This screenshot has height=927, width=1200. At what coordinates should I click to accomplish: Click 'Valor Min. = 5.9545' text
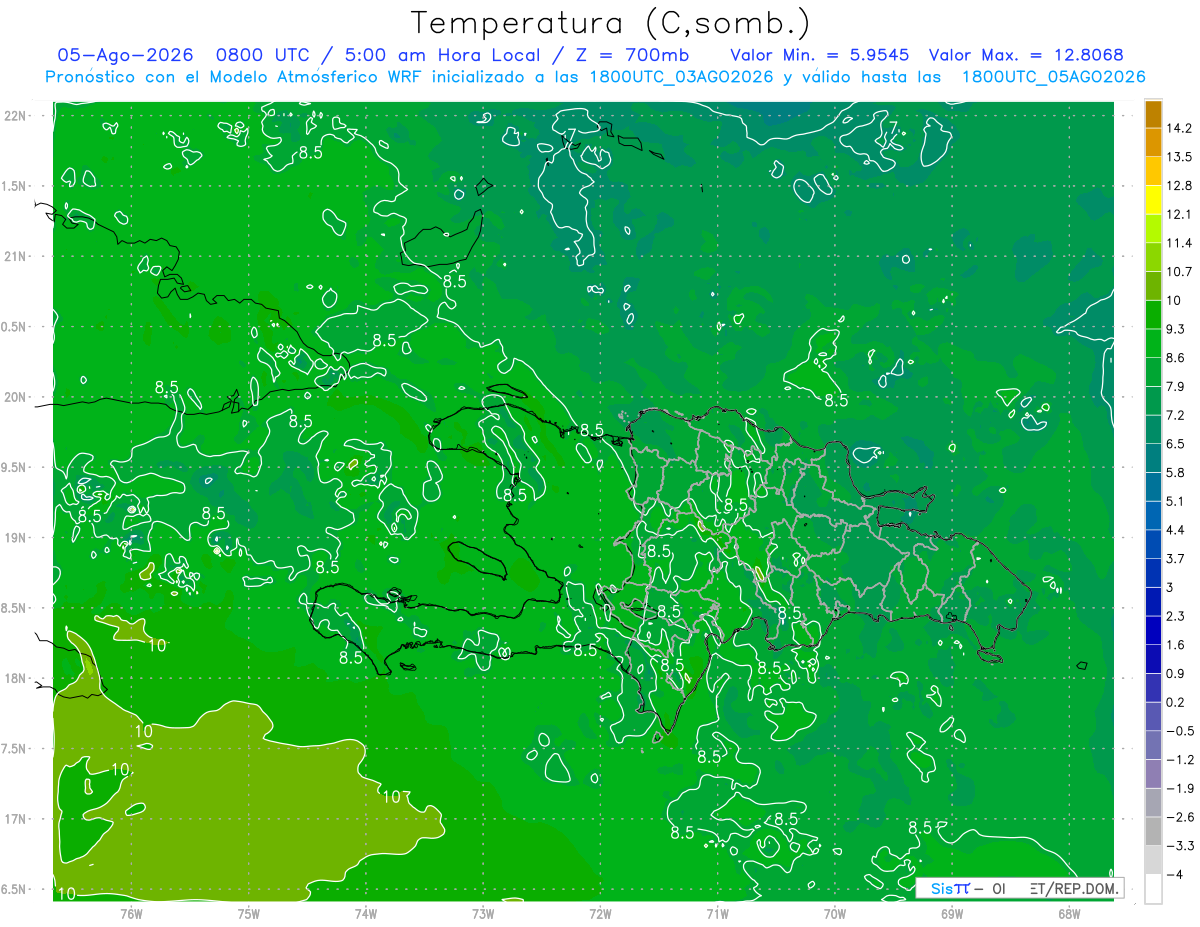819,55
